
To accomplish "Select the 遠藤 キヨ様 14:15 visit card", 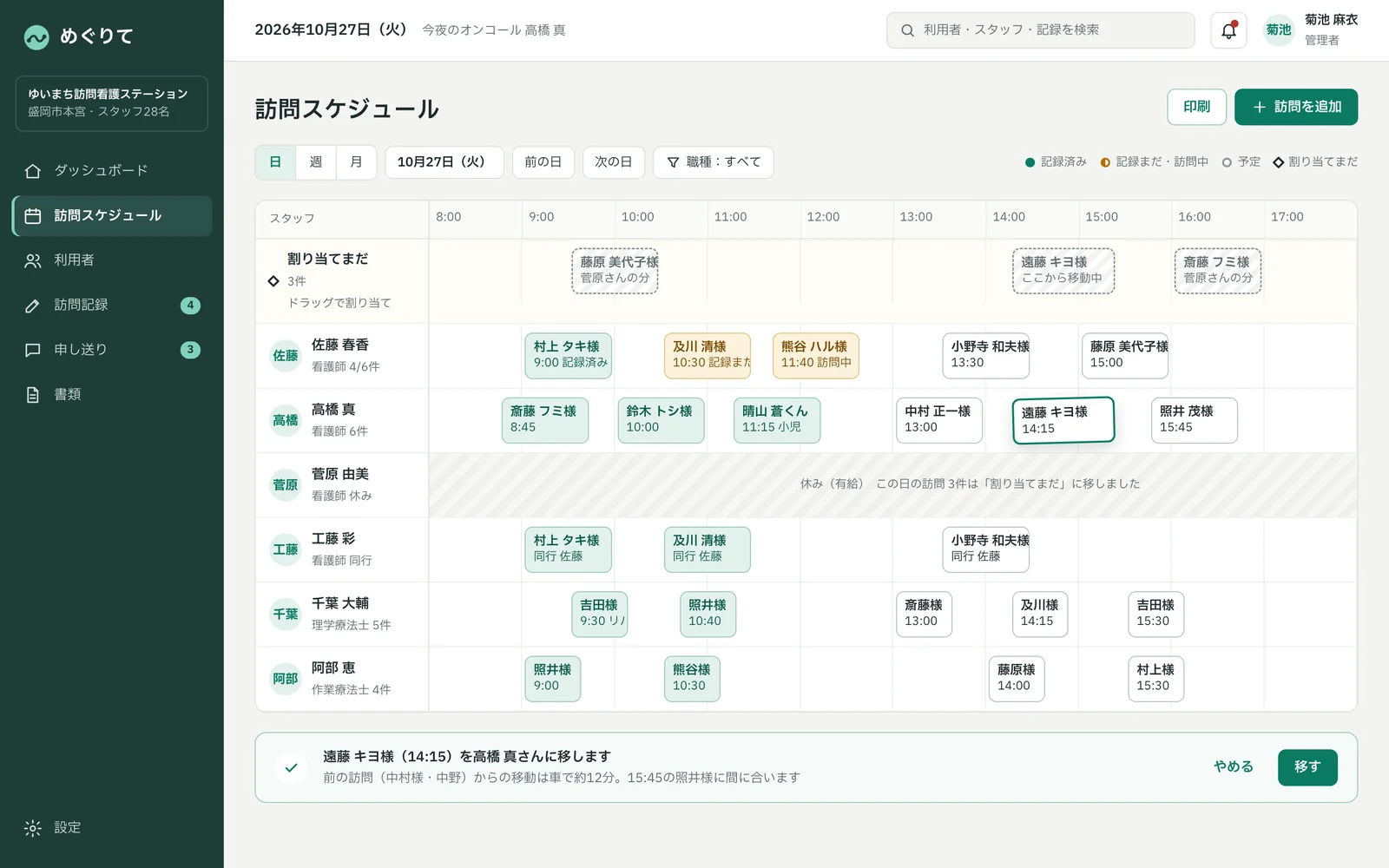I will pyautogui.click(x=1063, y=420).
